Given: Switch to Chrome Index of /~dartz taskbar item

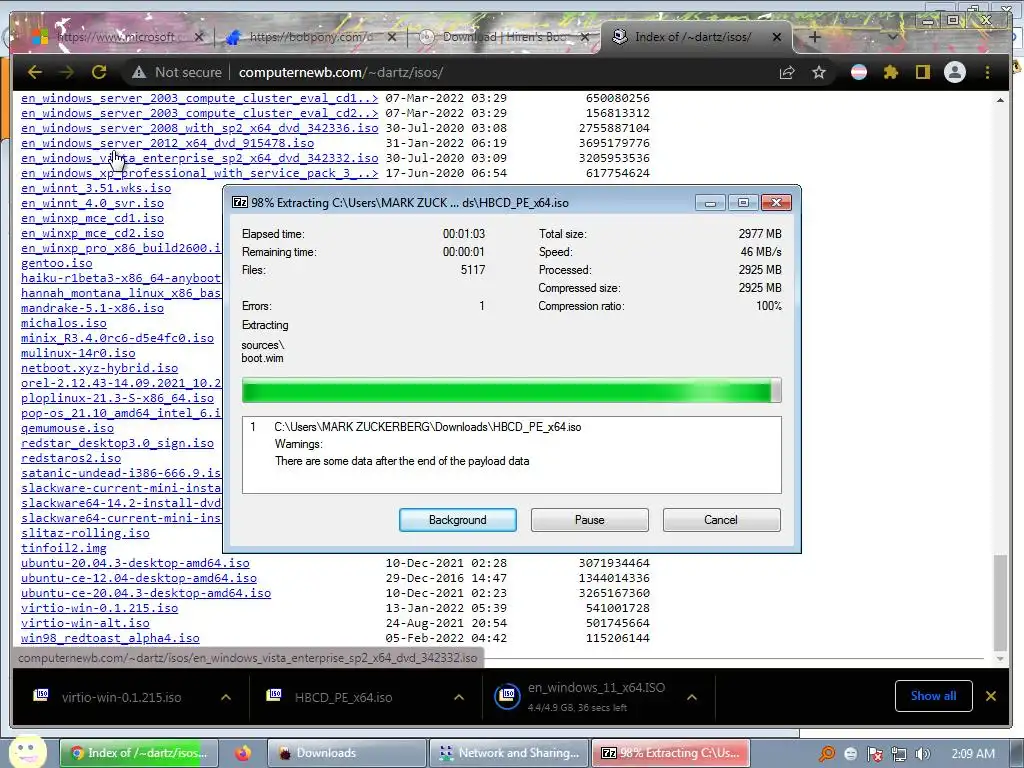Looking at the screenshot, I should [138, 753].
